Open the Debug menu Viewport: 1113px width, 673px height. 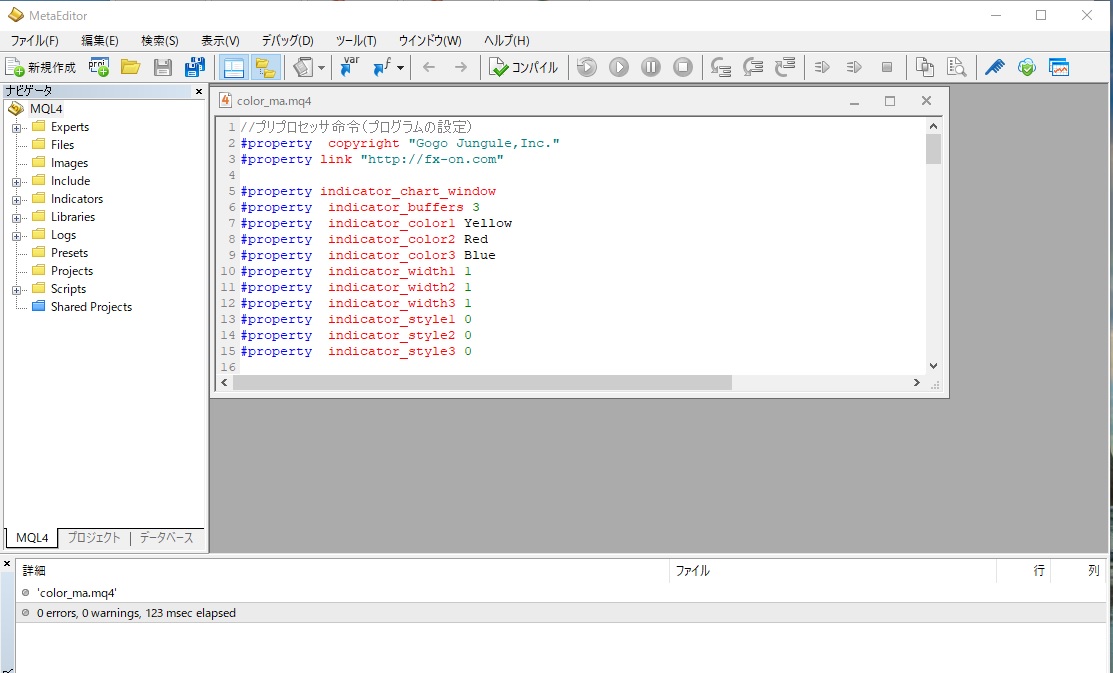pyautogui.click(x=287, y=41)
